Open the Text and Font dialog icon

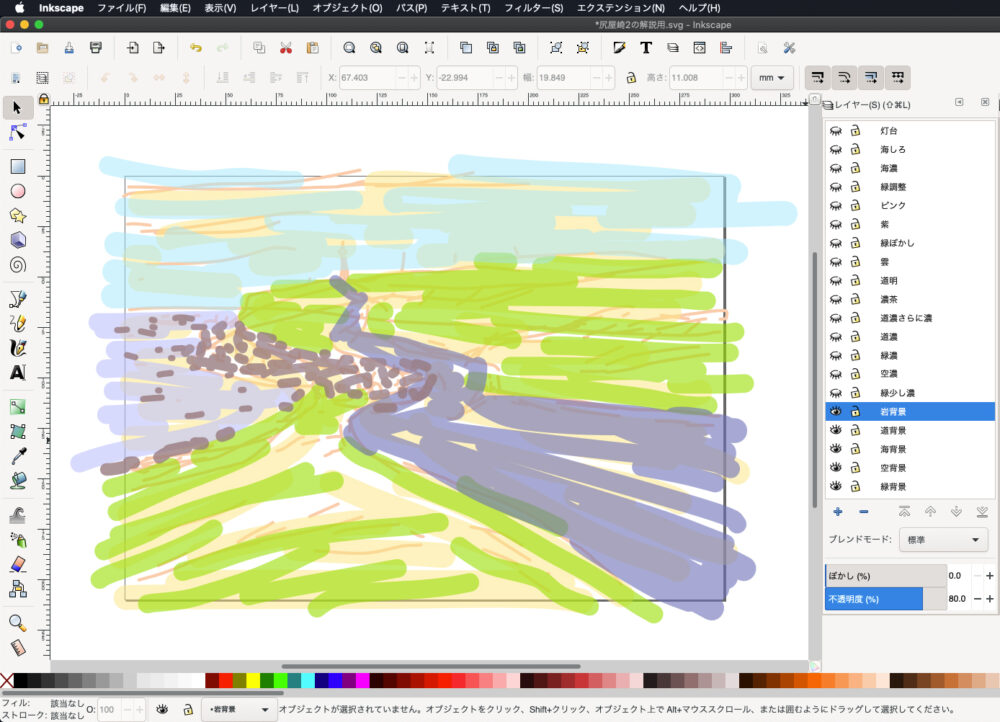point(646,47)
